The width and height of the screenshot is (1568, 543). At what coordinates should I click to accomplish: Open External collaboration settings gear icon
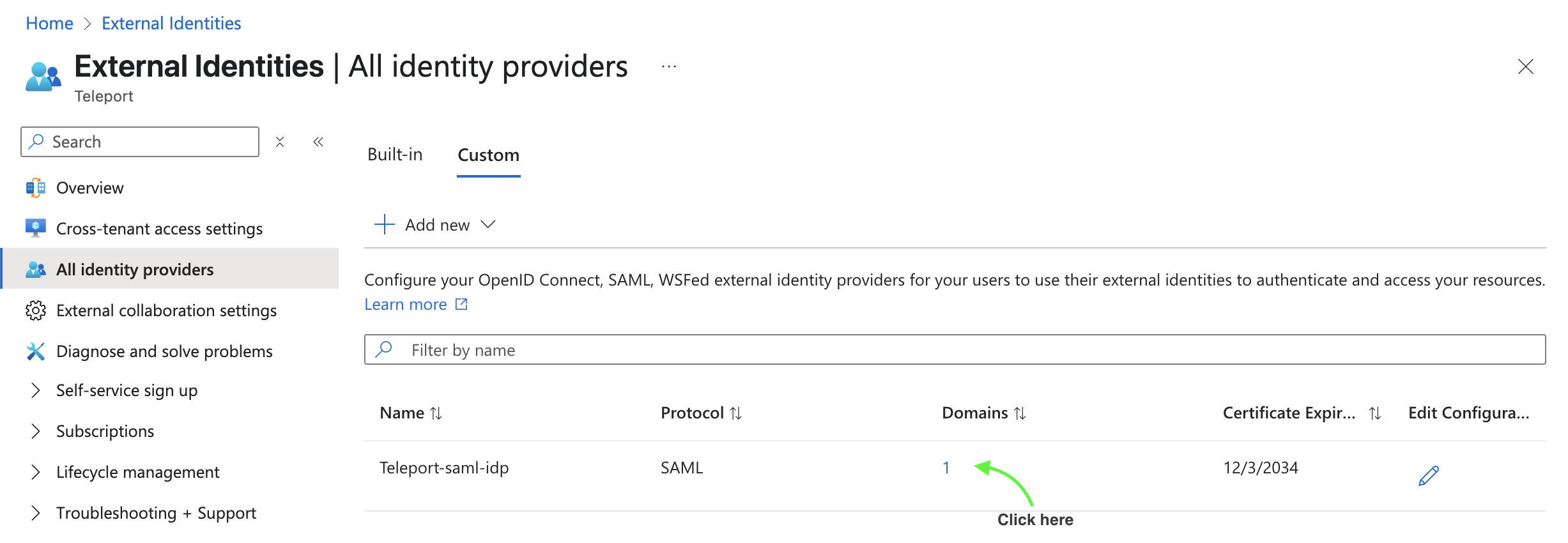point(35,310)
